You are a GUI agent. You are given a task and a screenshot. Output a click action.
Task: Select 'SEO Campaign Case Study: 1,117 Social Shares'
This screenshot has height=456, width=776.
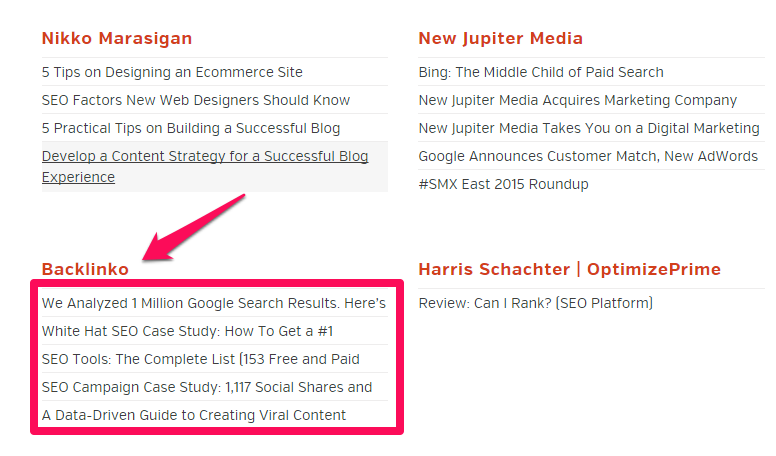pyautogui.click(x=207, y=387)
